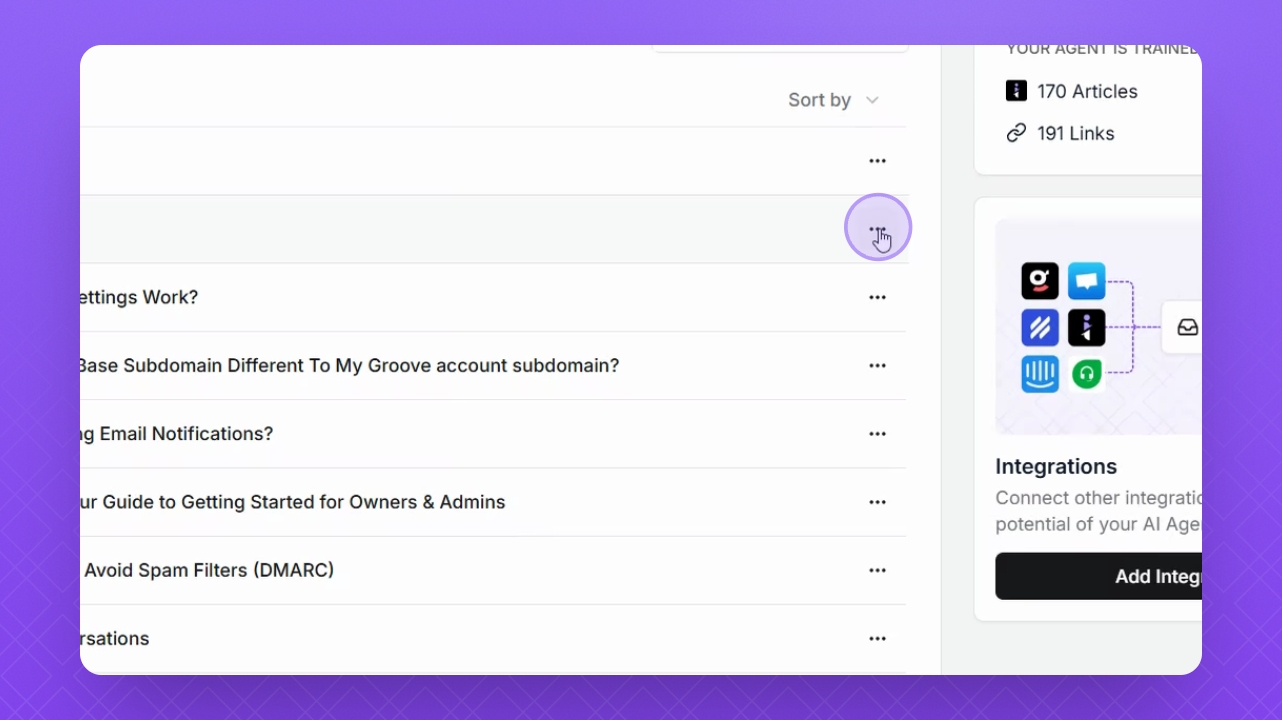Select the article title ending in 'rsations'
Image resolution: width=1282 pixels, height=720 pixels.
pyautogui.click(x=115, y=639)
